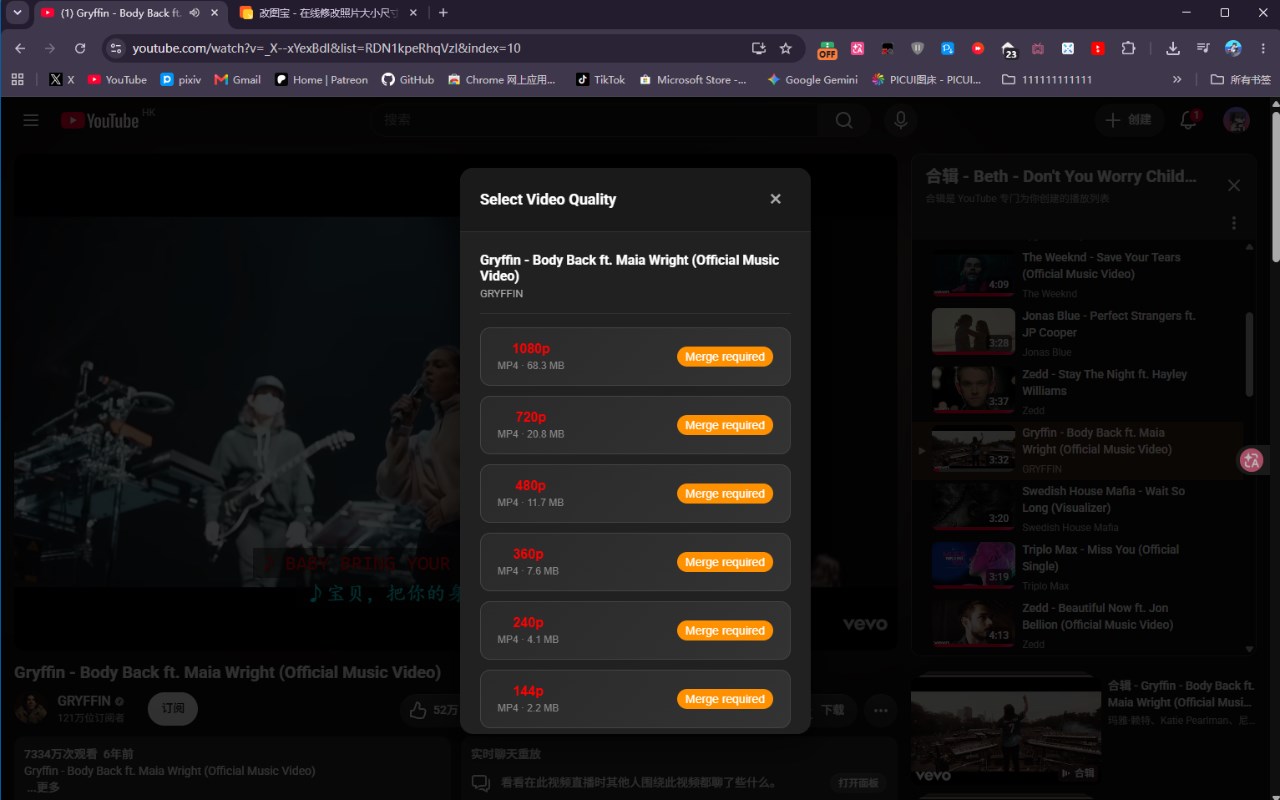The height and width of the screenshot is (800, 1280).
Task: Open the 所有书签 bookmarks folder
Action: click(1241, 79)
